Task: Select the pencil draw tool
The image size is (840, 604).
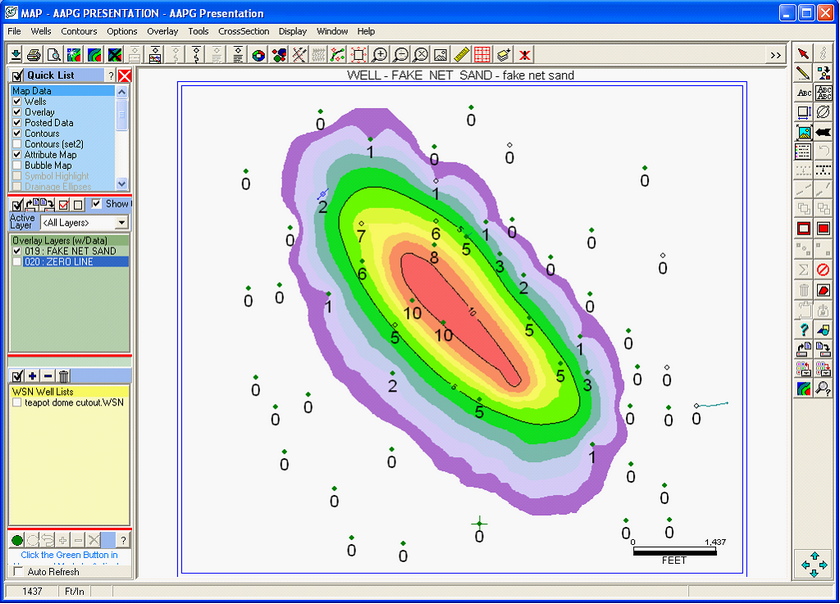Action: pyautogui.click(x=803, y=73)
